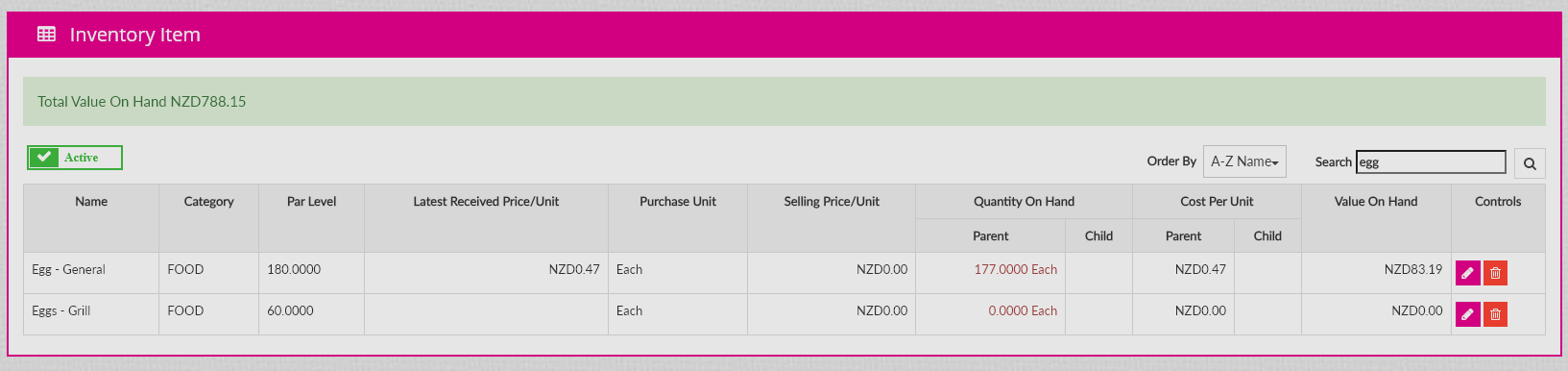Click the 0.0000 Each quantity value
This screenshot has width=1568, height=371.
click(x=1023, y=311)
